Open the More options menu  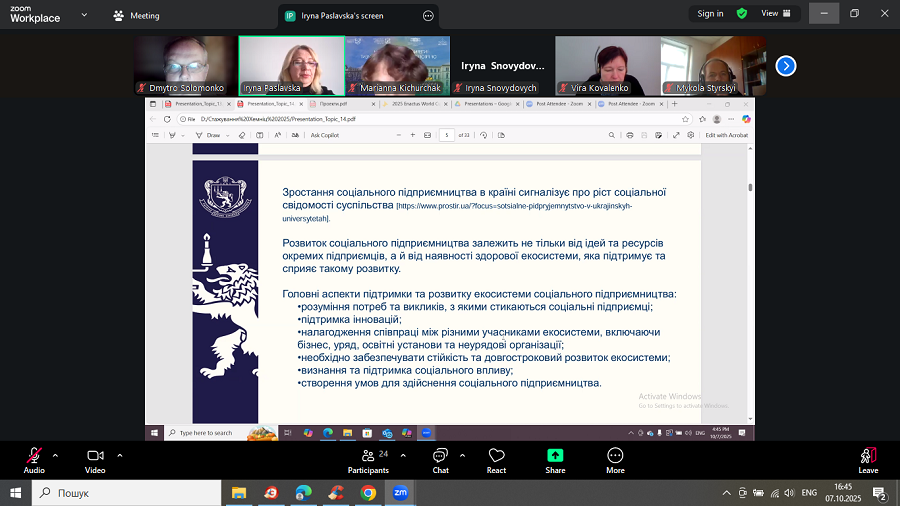pyautogui.click(x=615, y=460)
